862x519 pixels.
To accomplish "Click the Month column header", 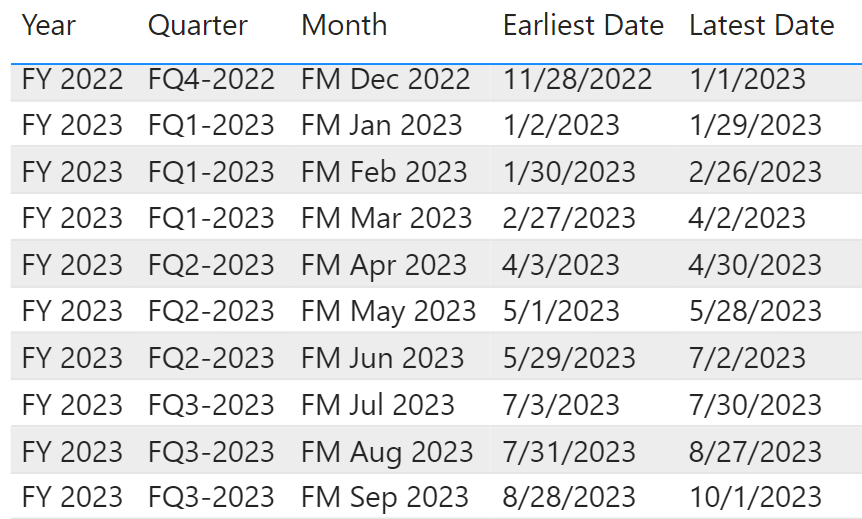I will [x=344, y=25].
